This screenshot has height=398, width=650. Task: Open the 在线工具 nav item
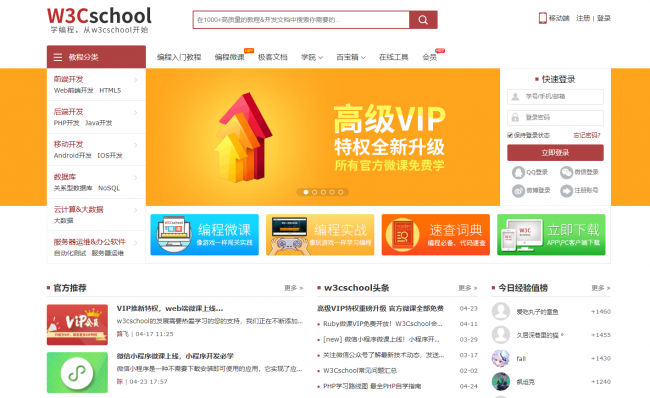click(393, 57)
